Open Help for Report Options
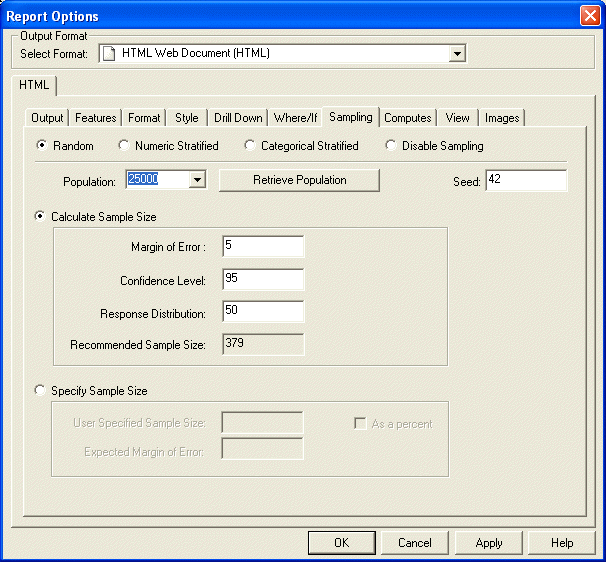The height and width of the screenshot is (562, 606). (562, 543)
